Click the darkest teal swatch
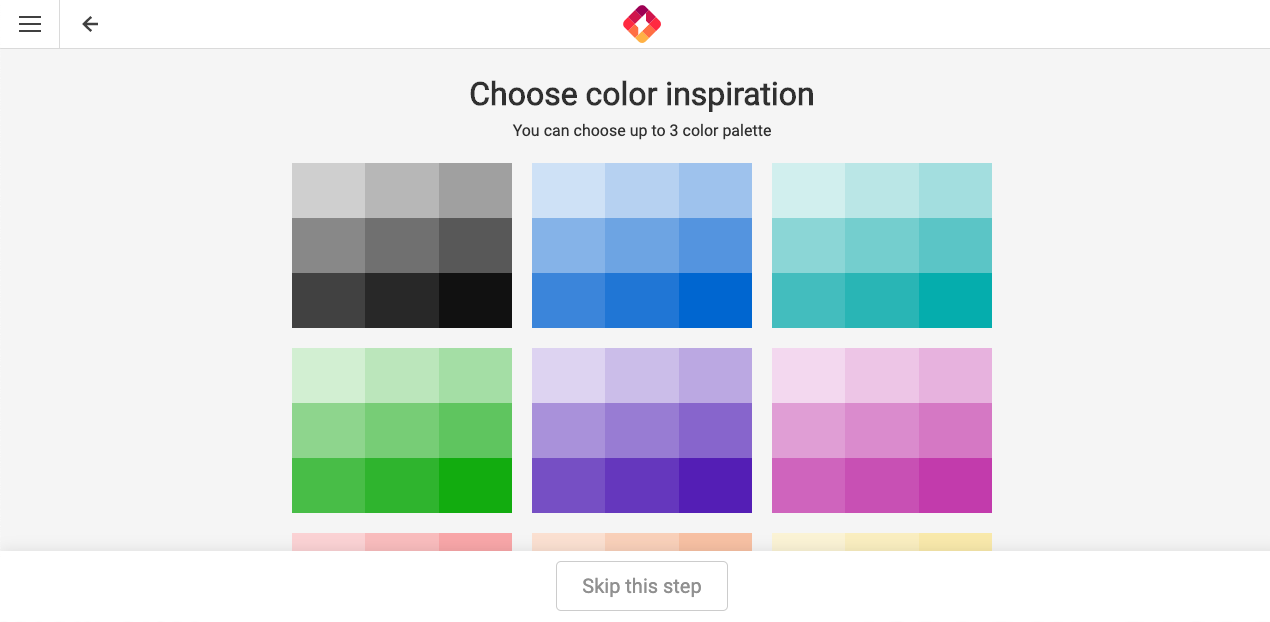Screen dimensions: 1270x622 pos(956,300)
